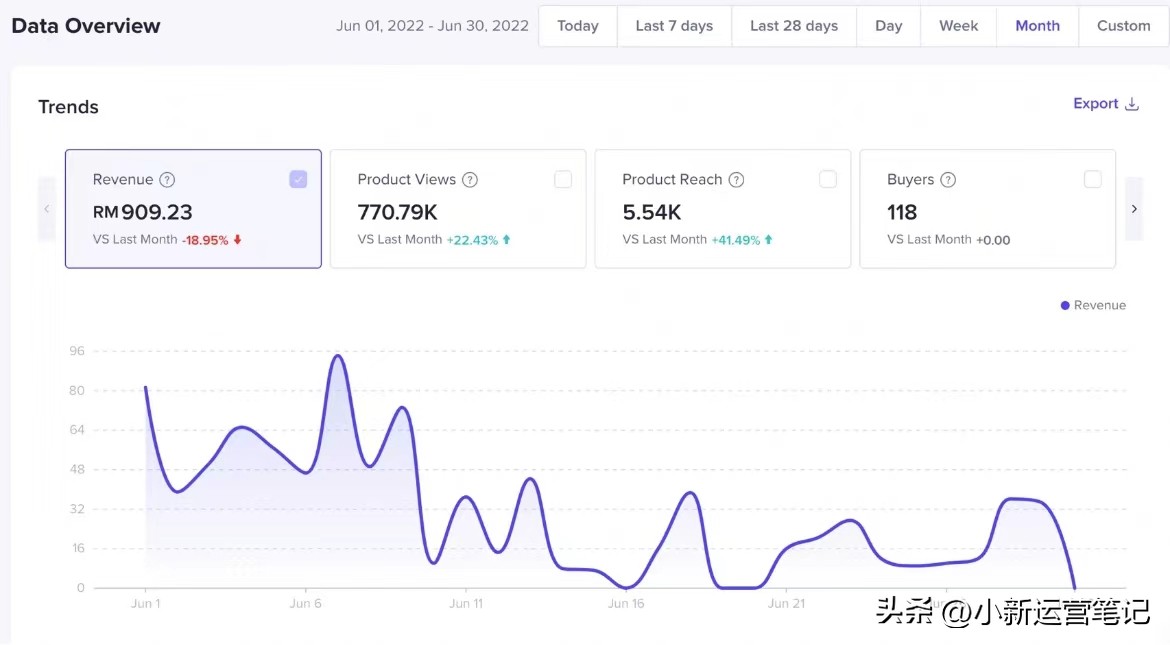Click the red down-arrow on Revenue trend
This screenshot has width=1170, height=645.
(238, 240)
